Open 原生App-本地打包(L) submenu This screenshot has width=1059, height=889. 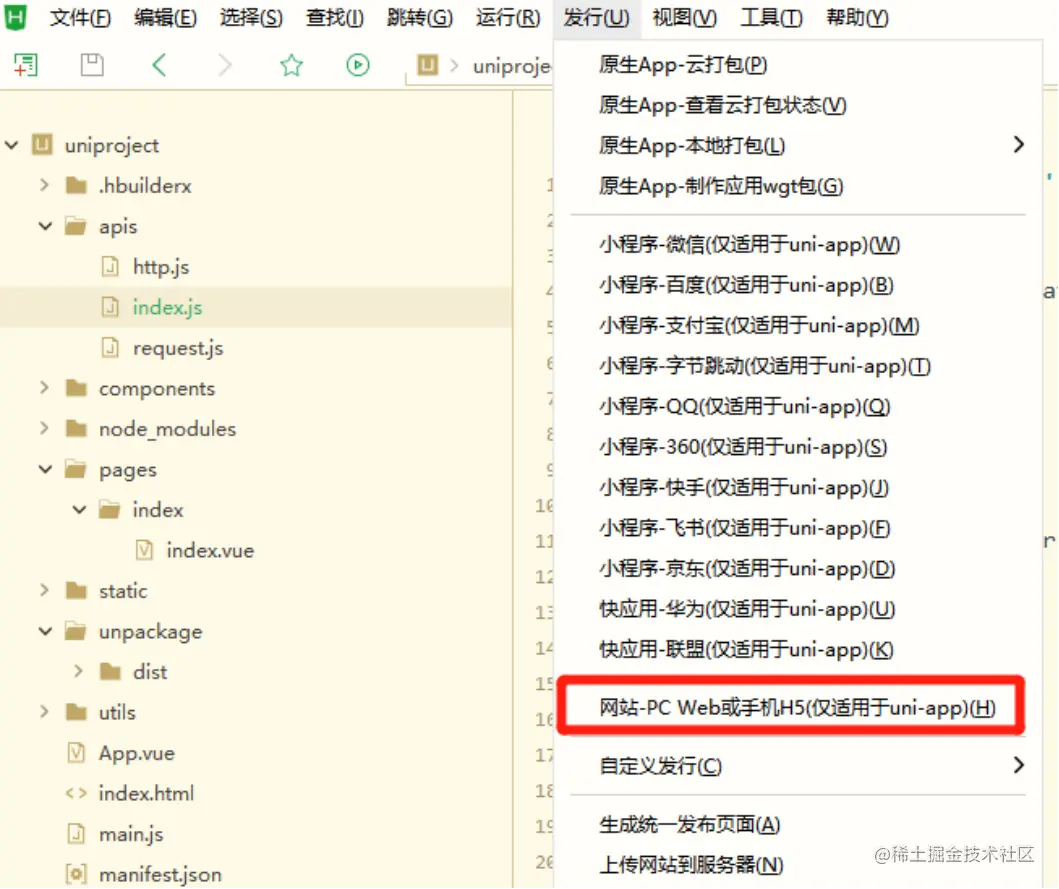coord(798,145)
